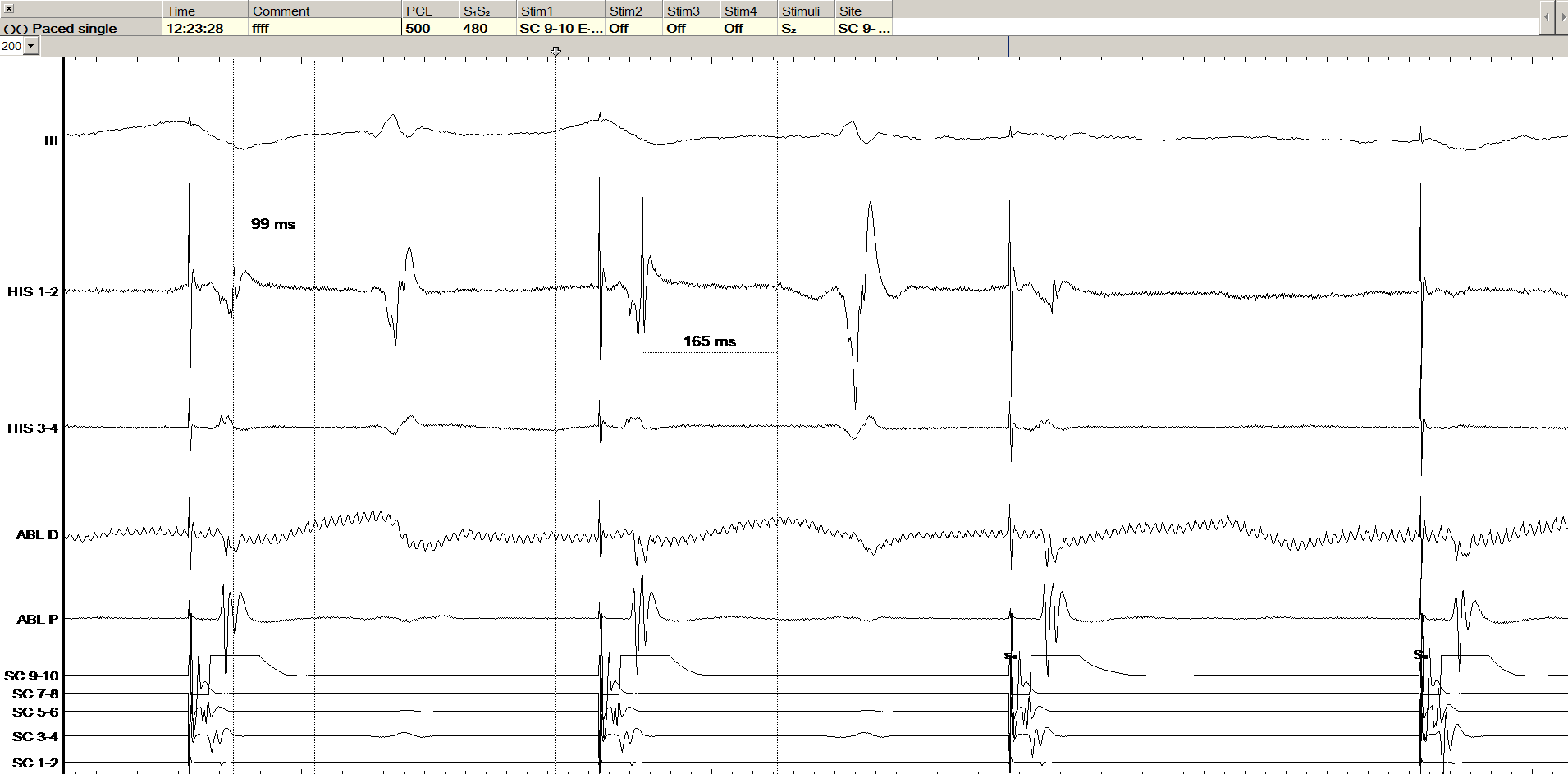The image size is (1568, 774).
Task: Select the HIS 1-2 channel label
Action: tap(33, 292)
